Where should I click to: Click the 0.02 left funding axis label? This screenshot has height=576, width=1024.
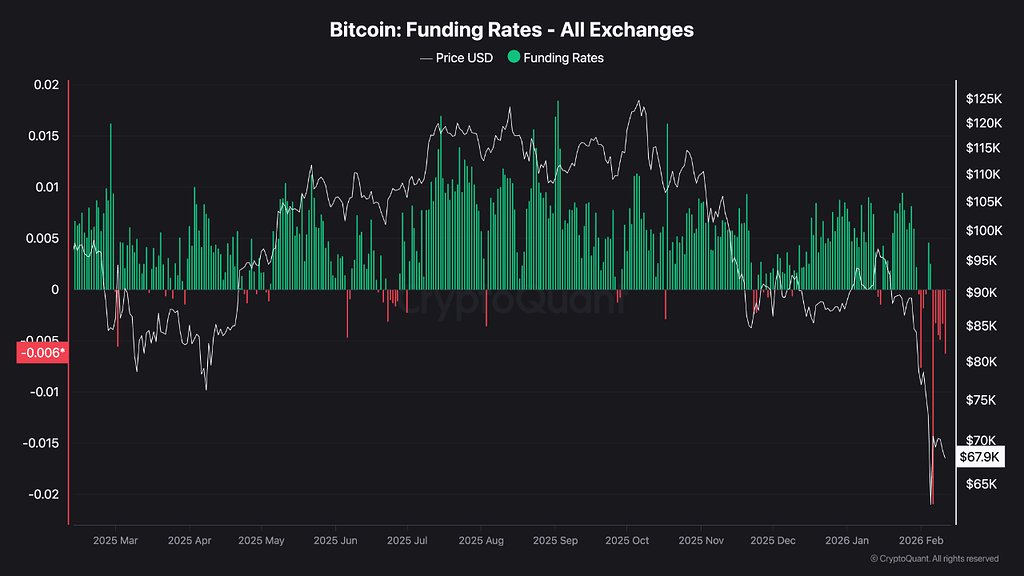click(46, 85)
